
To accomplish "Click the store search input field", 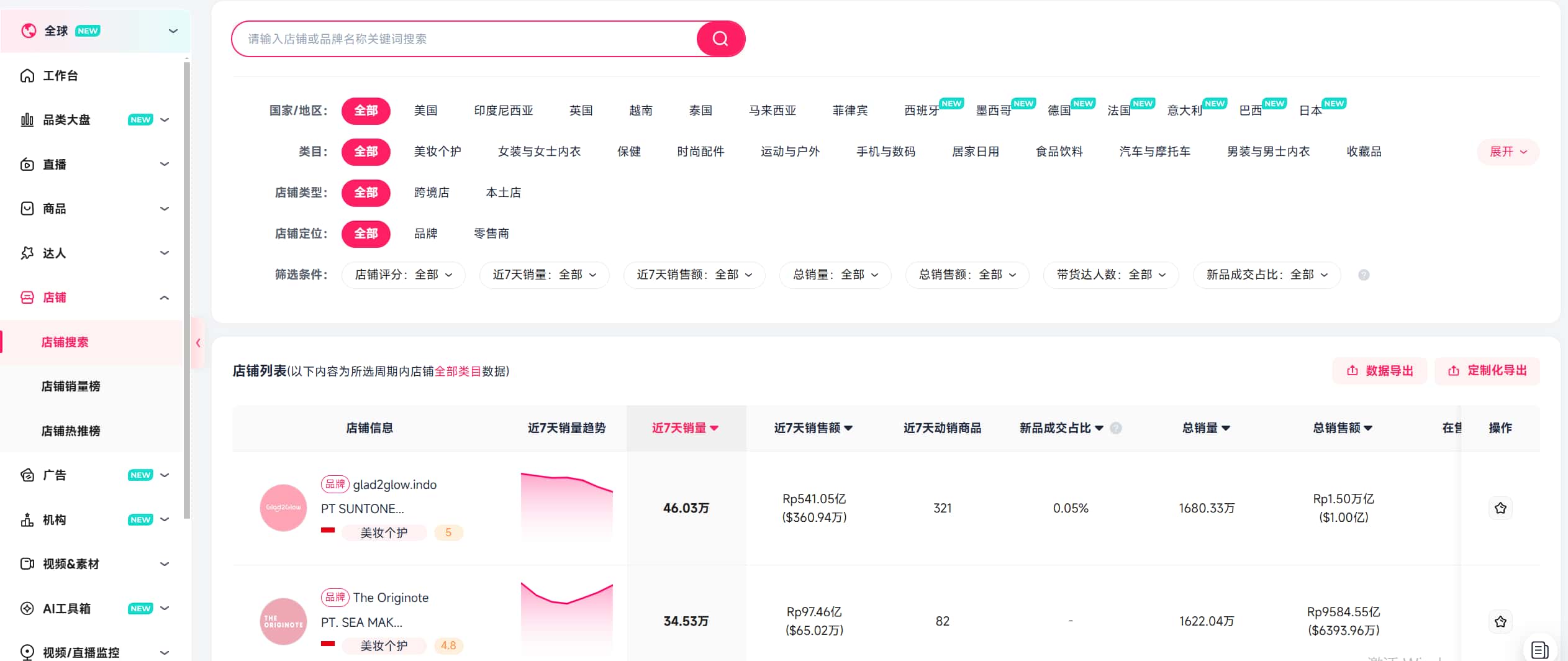I will click(x=466, y=39).
